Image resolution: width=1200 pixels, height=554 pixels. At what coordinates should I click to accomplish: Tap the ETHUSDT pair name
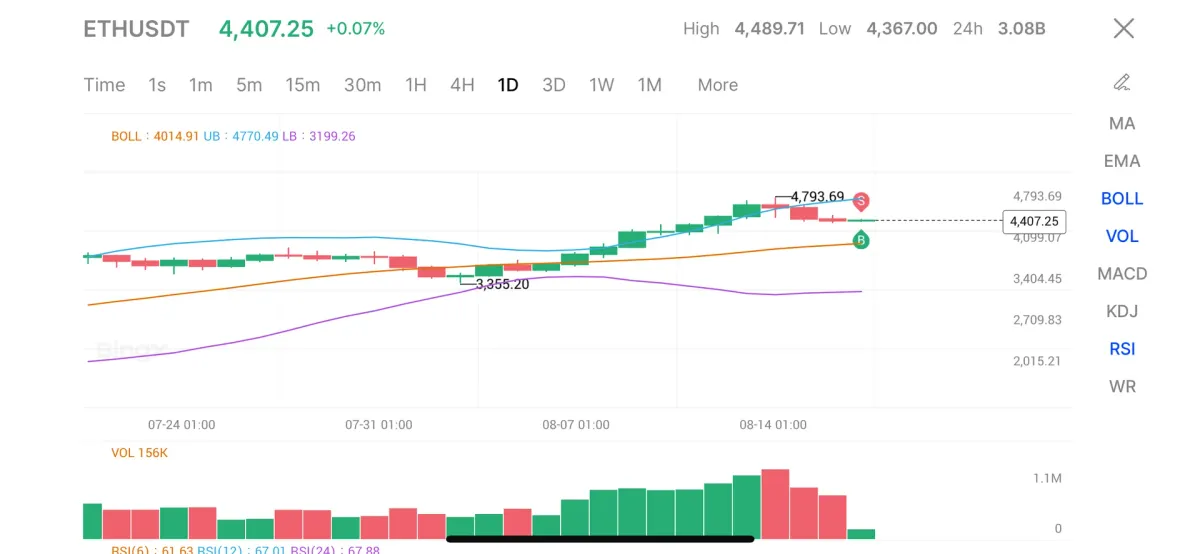(x=136, y=29)
